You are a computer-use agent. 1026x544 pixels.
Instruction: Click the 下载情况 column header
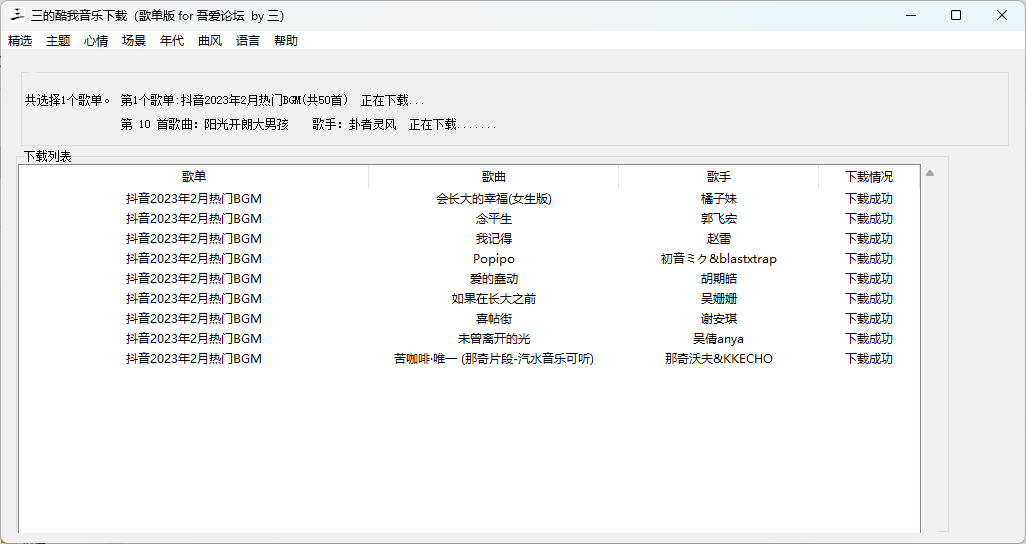click(869, 177)
